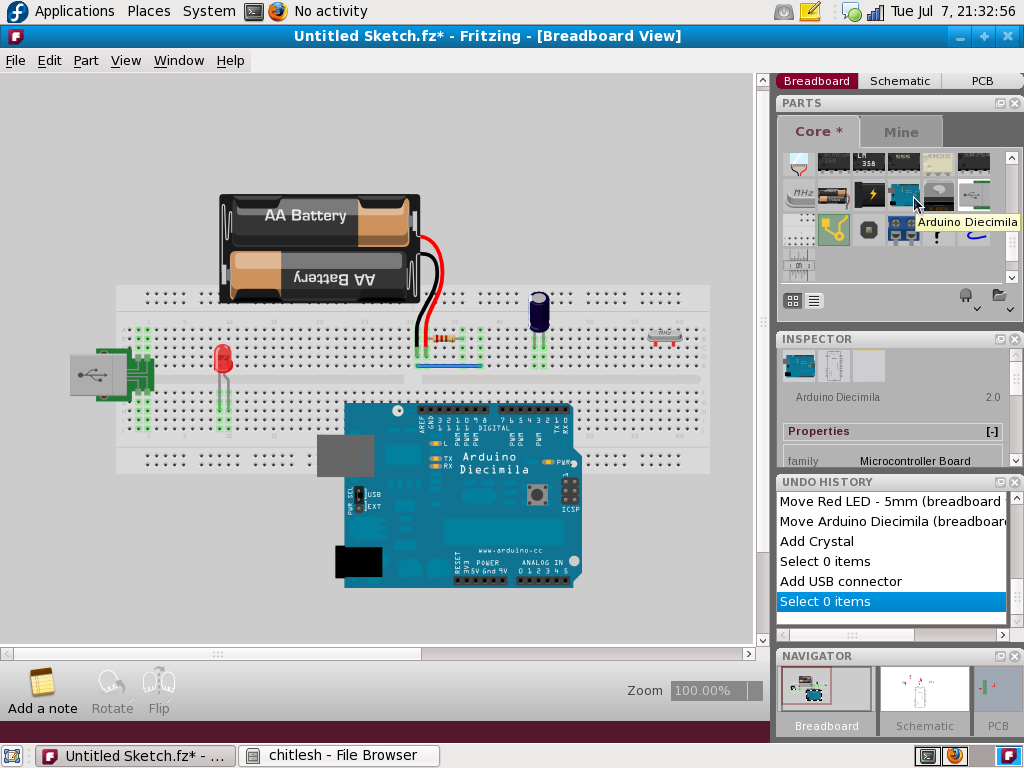
Task: Choose the lightning bolt power part
Action: point(869,195)
